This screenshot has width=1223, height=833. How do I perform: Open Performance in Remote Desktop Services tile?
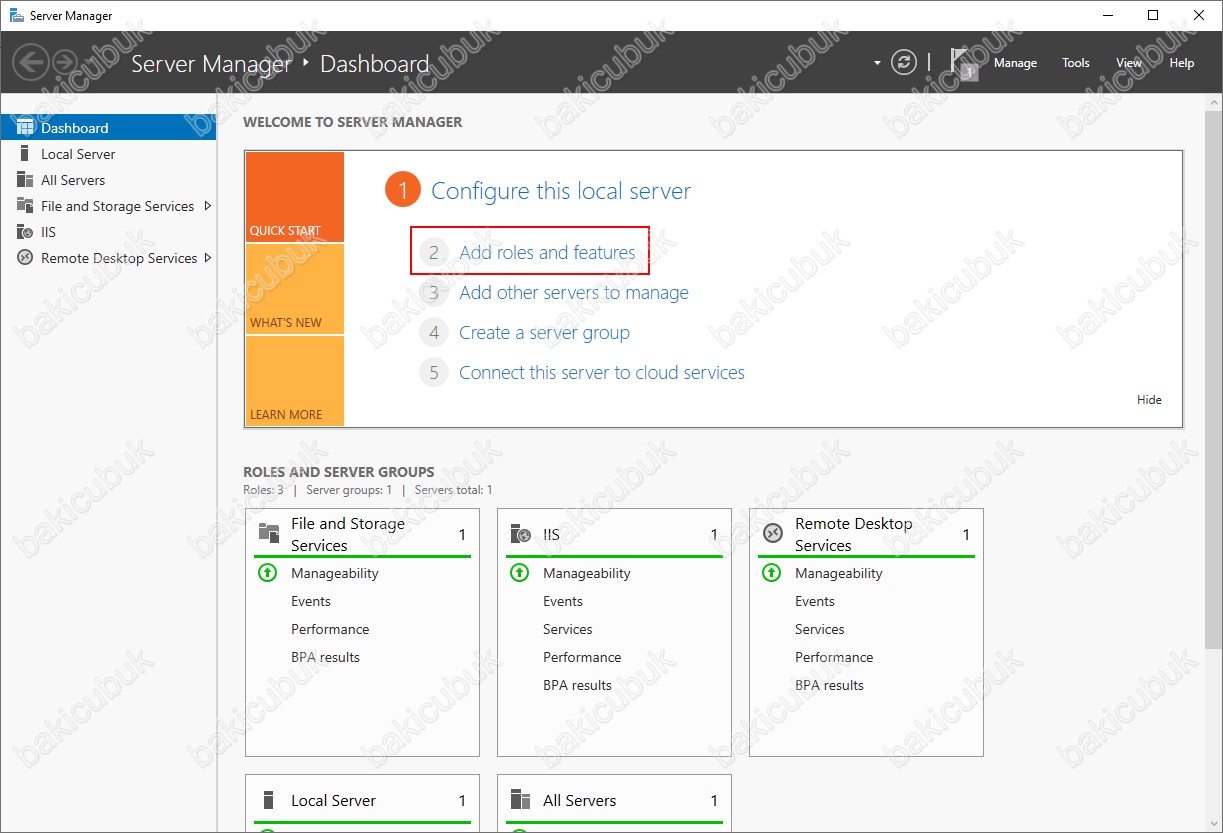click(834, 657)
